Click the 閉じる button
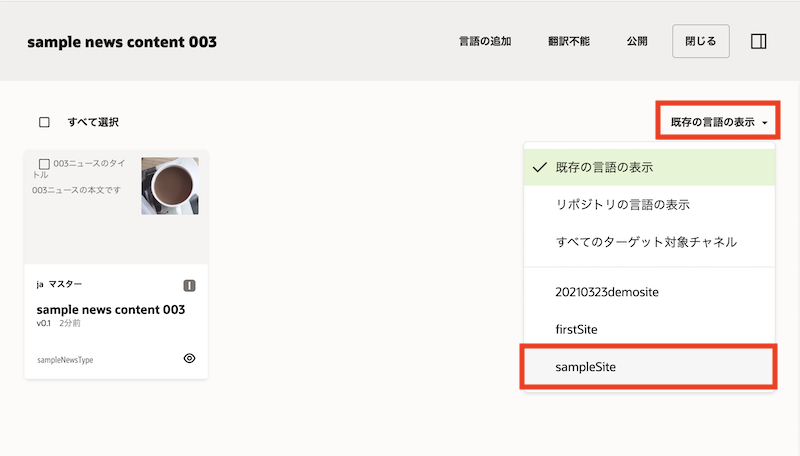 click(701, 42)
